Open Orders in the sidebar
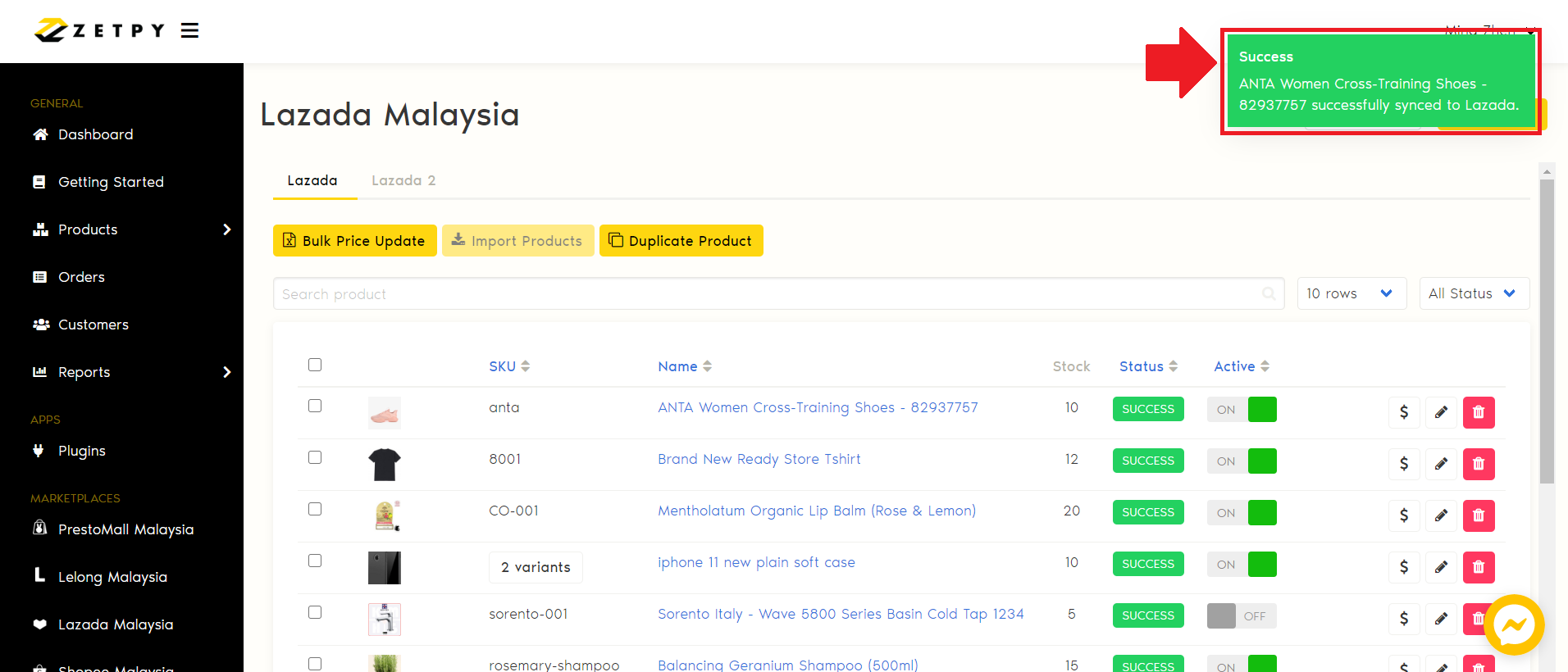1568x672 pixels. click(81, 277)
